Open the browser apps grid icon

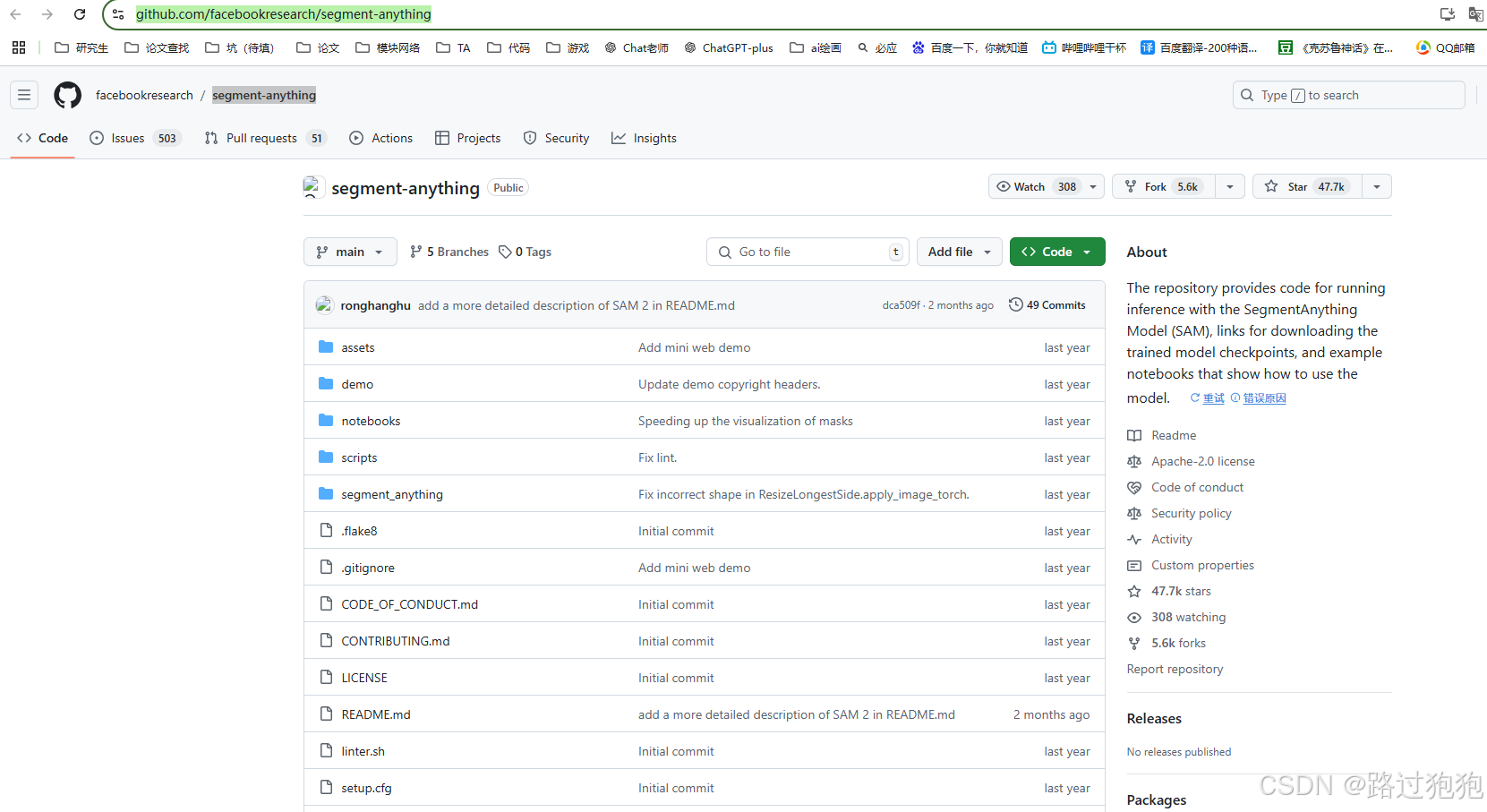pos(19,47)
